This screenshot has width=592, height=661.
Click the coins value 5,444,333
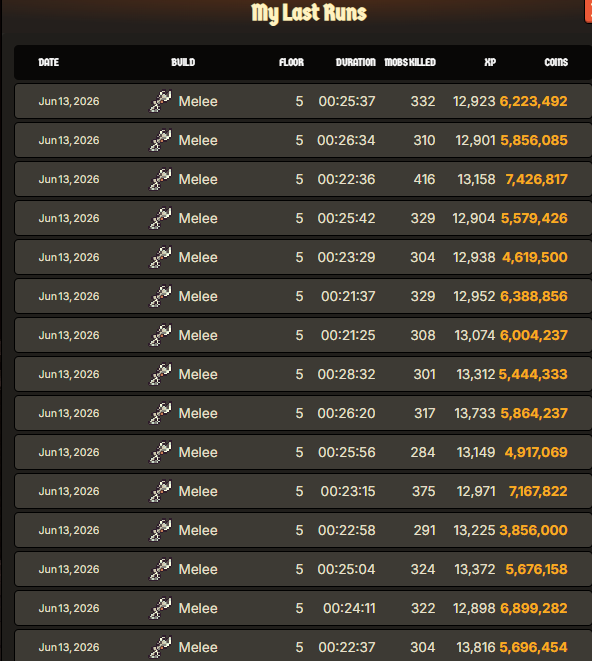coord(533,374)
